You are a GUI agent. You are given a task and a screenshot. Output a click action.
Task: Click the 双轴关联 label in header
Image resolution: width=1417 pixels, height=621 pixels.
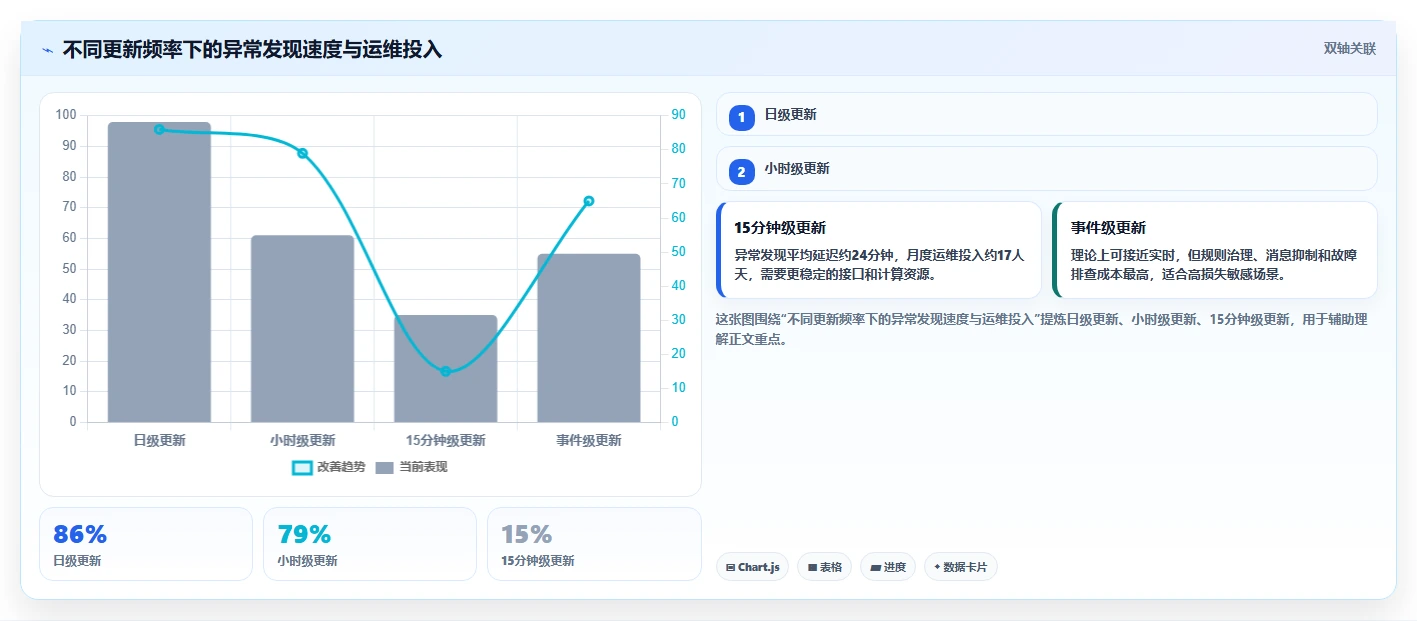click(1350, 49)
